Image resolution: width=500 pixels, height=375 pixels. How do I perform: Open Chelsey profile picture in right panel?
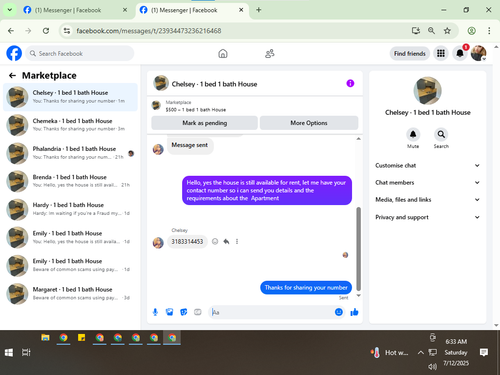tap(427, 91)
